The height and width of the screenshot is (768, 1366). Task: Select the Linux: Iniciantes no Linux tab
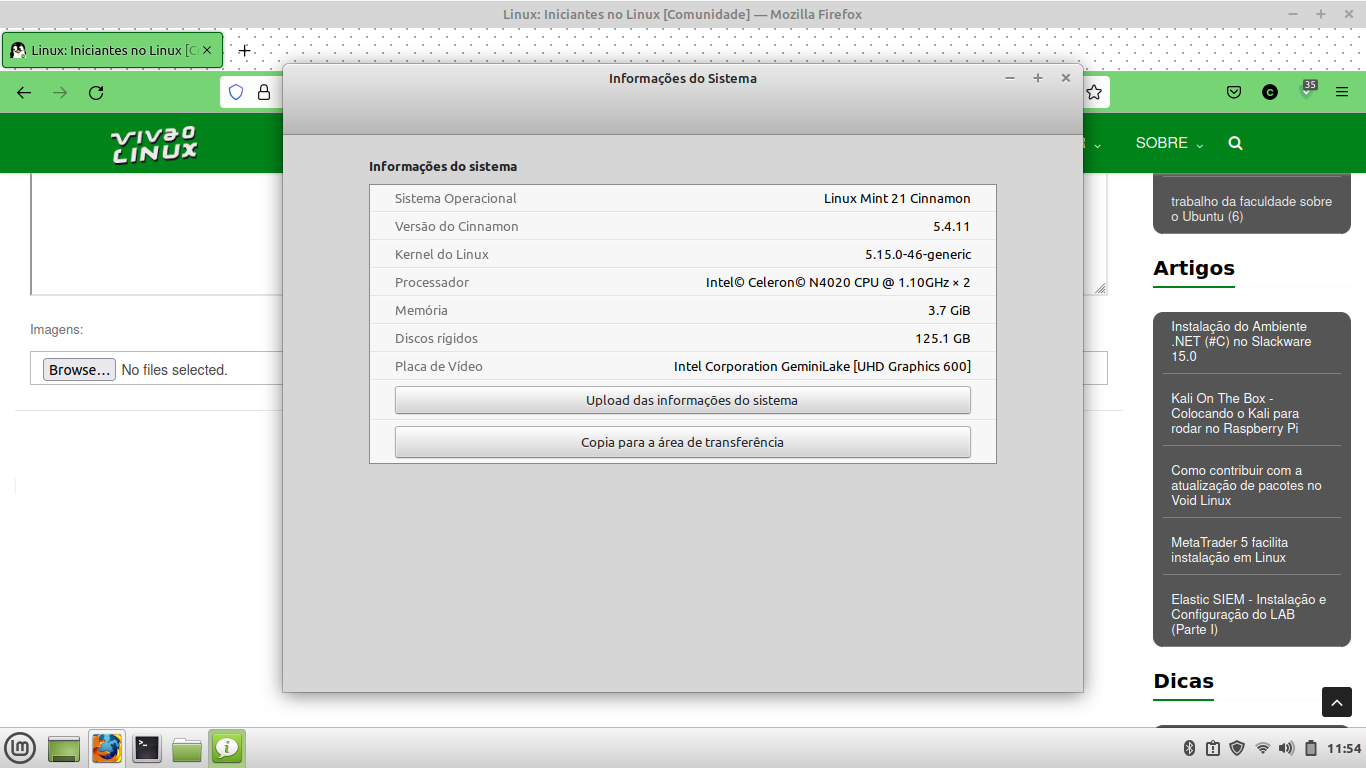point(112,50)
